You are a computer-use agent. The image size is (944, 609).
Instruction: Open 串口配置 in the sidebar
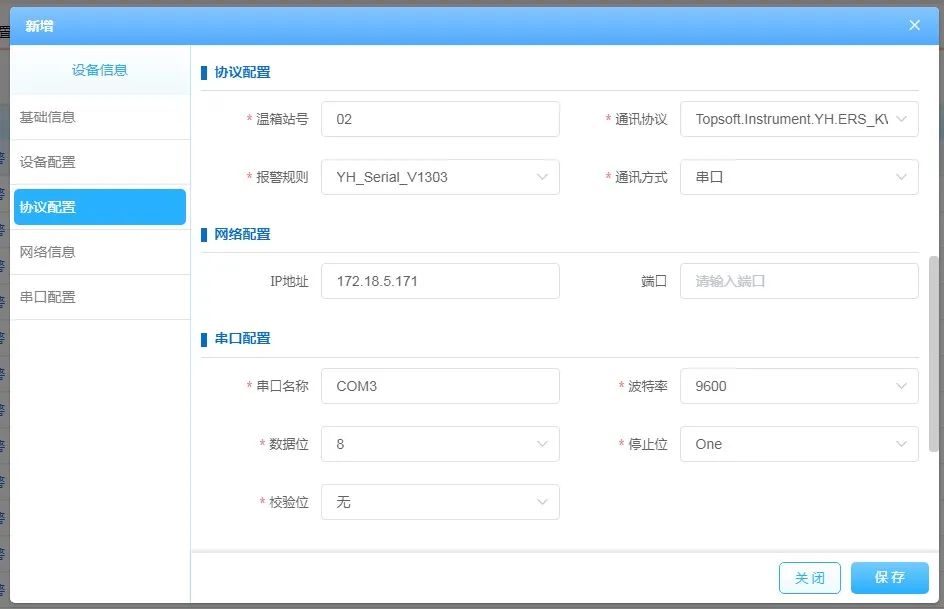tap(100, 297)
